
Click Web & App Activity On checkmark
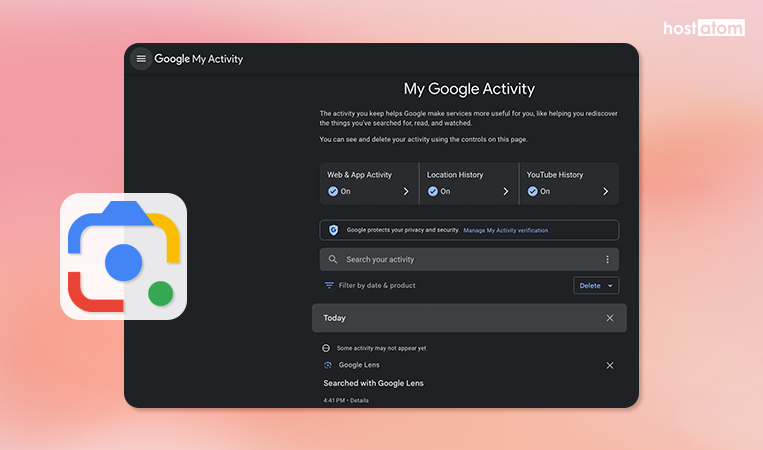click(x=333, y=192)
